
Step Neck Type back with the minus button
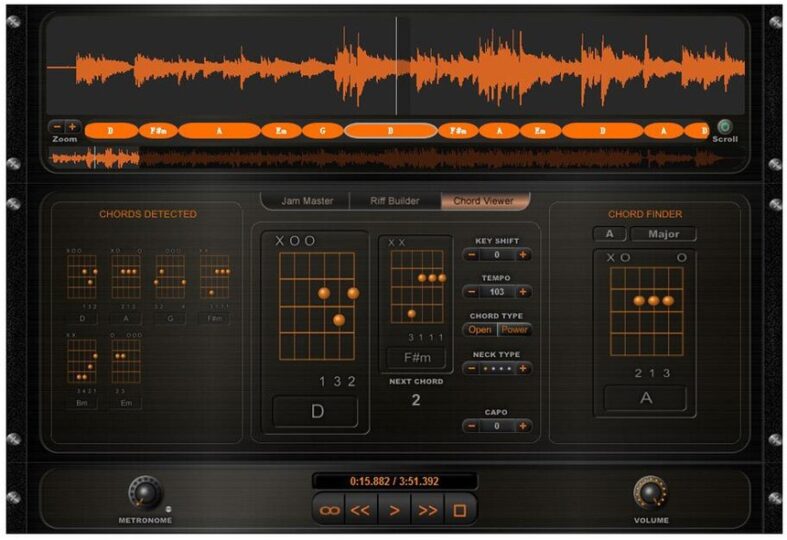point(472,368)
